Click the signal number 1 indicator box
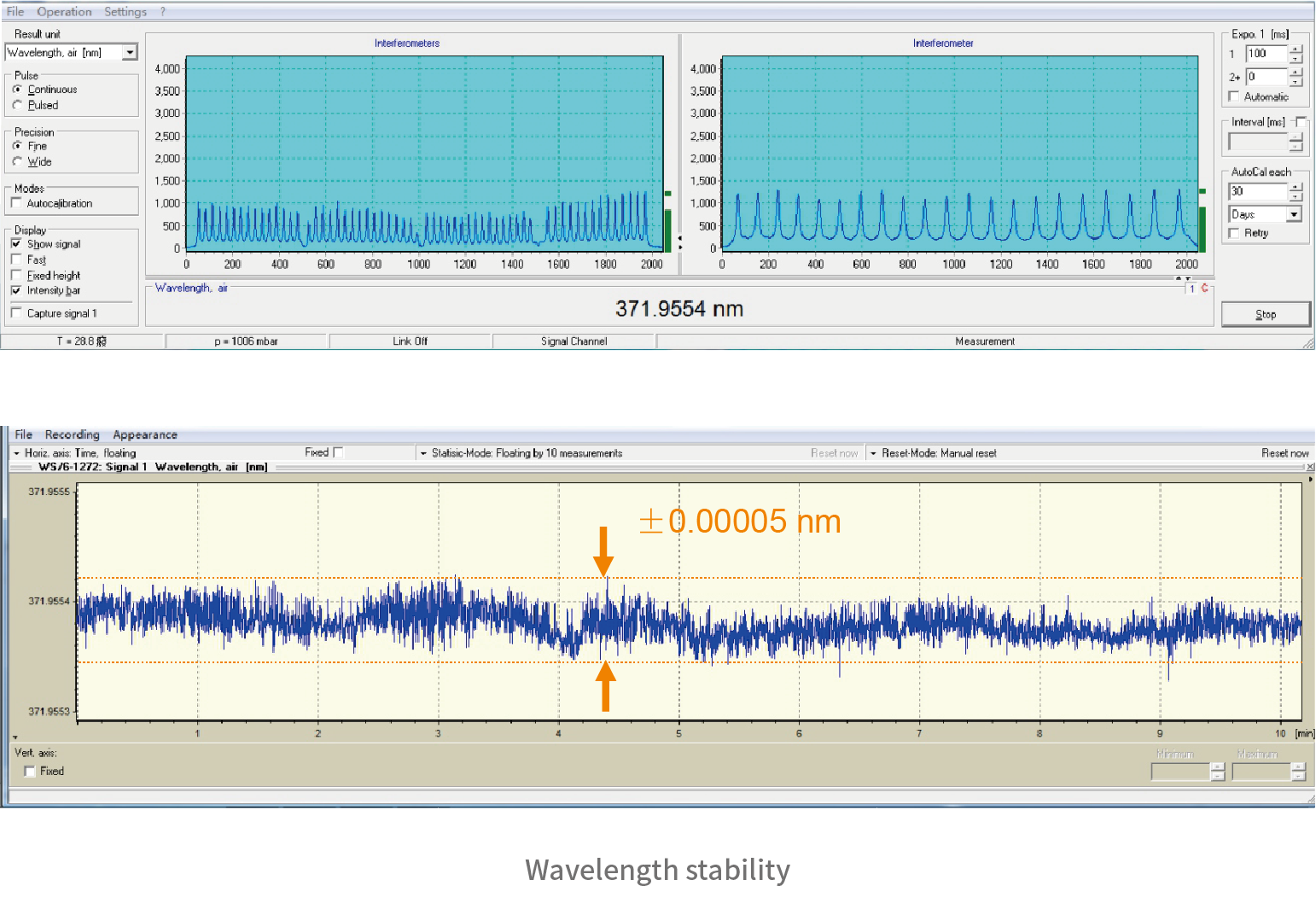Viewport: 1316px width, 909px height. pyautogui.click(x=1192, y=288)
